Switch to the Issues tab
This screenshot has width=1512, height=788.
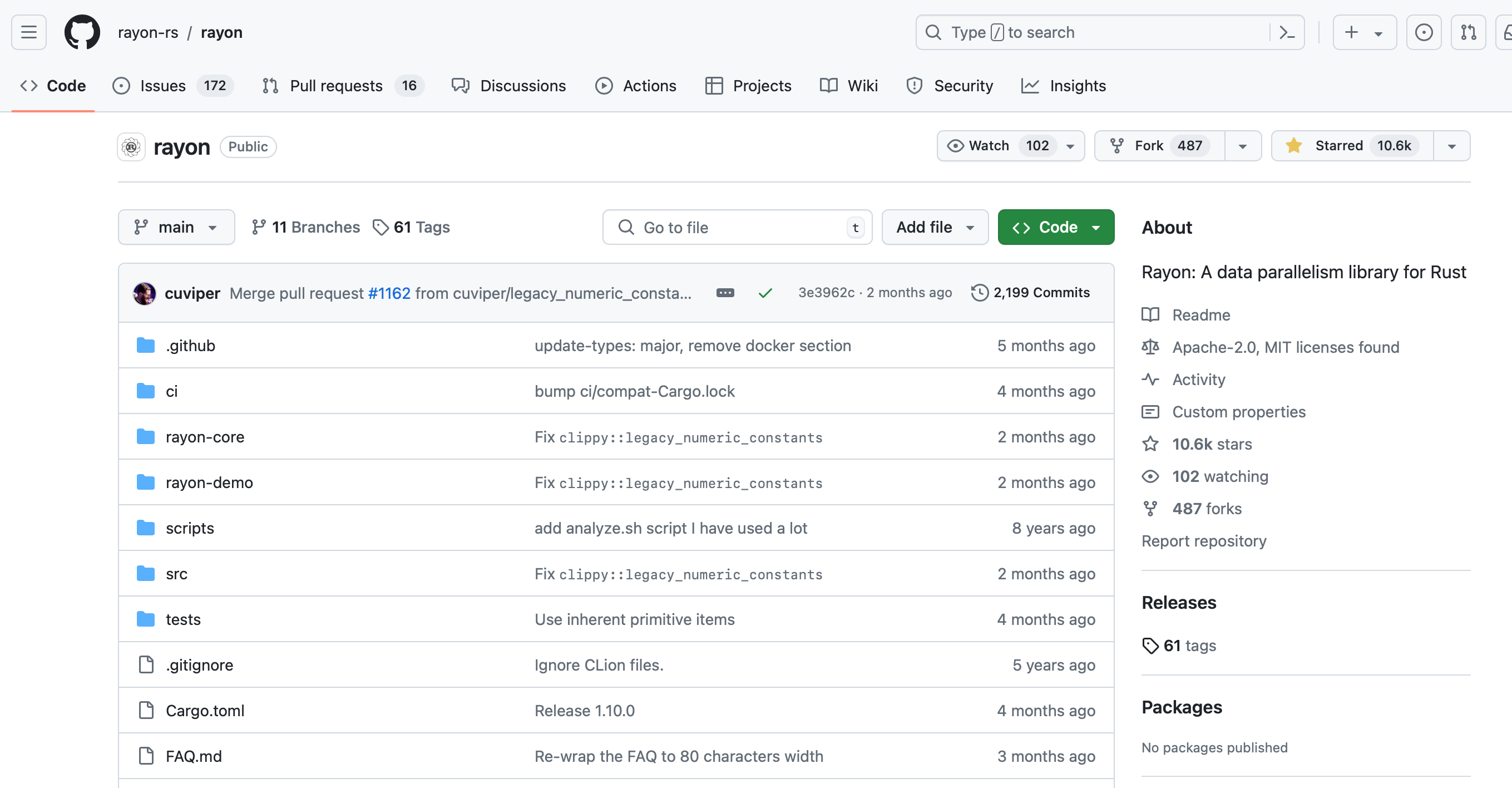[172, 86]
